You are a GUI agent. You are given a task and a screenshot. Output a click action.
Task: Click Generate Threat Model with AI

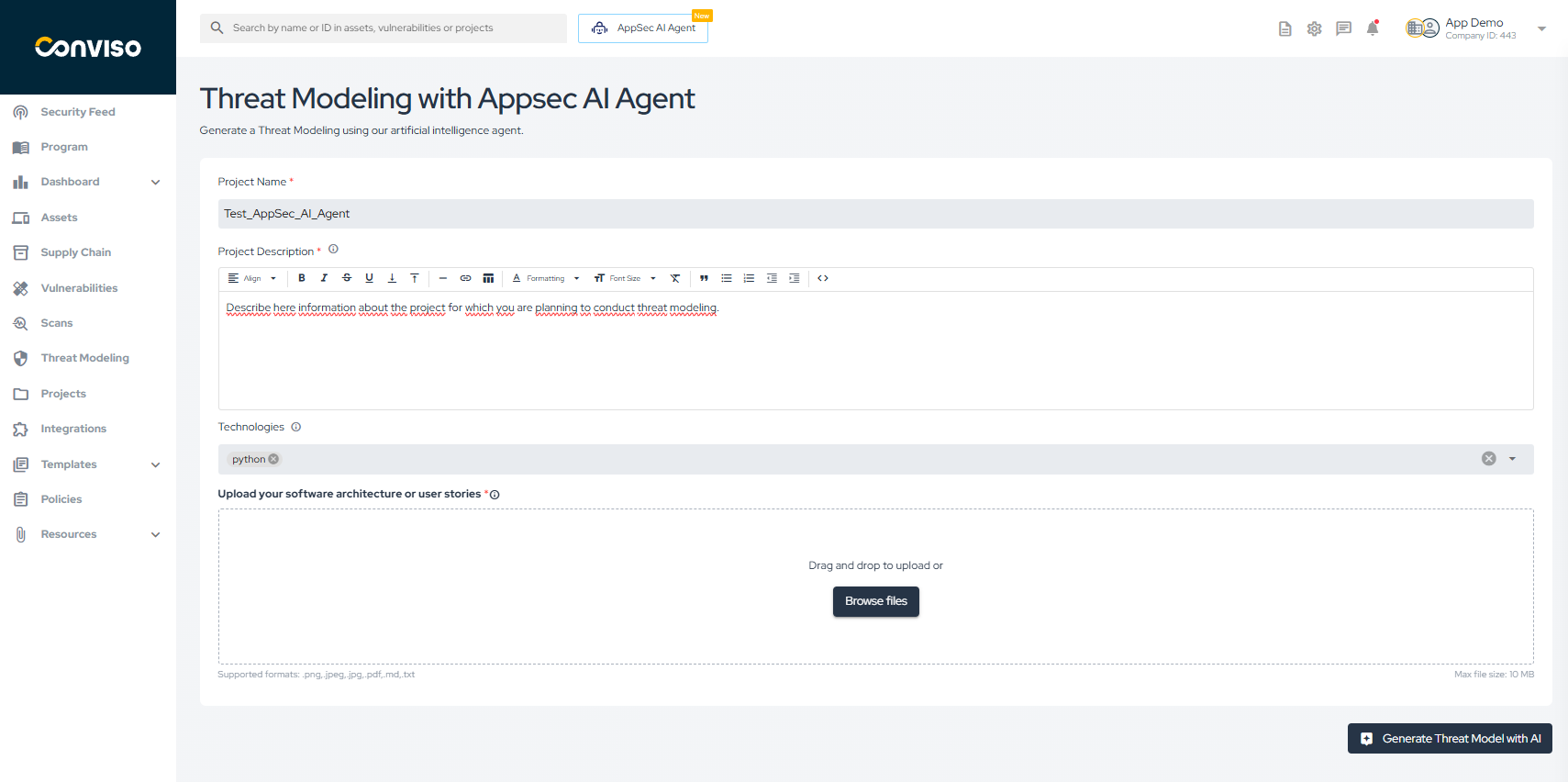(x=1450, y=739)
